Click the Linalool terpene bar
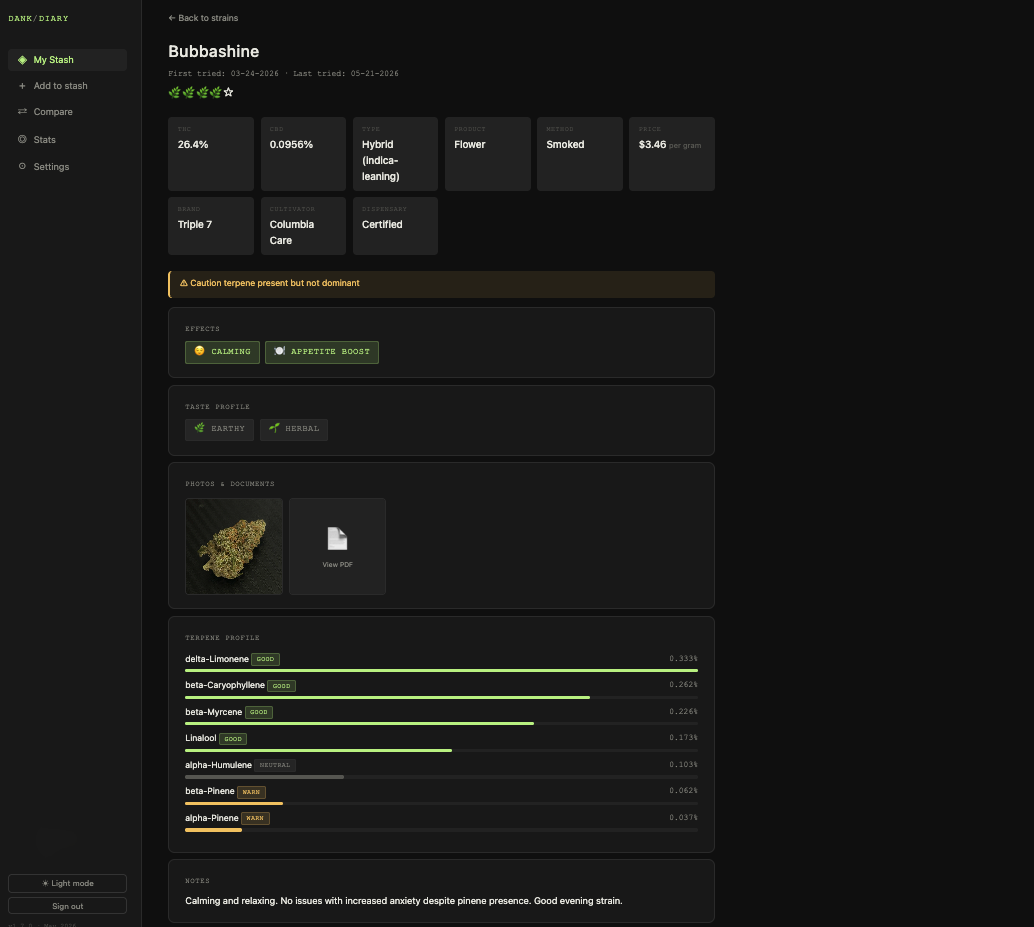 coord(441,750)
